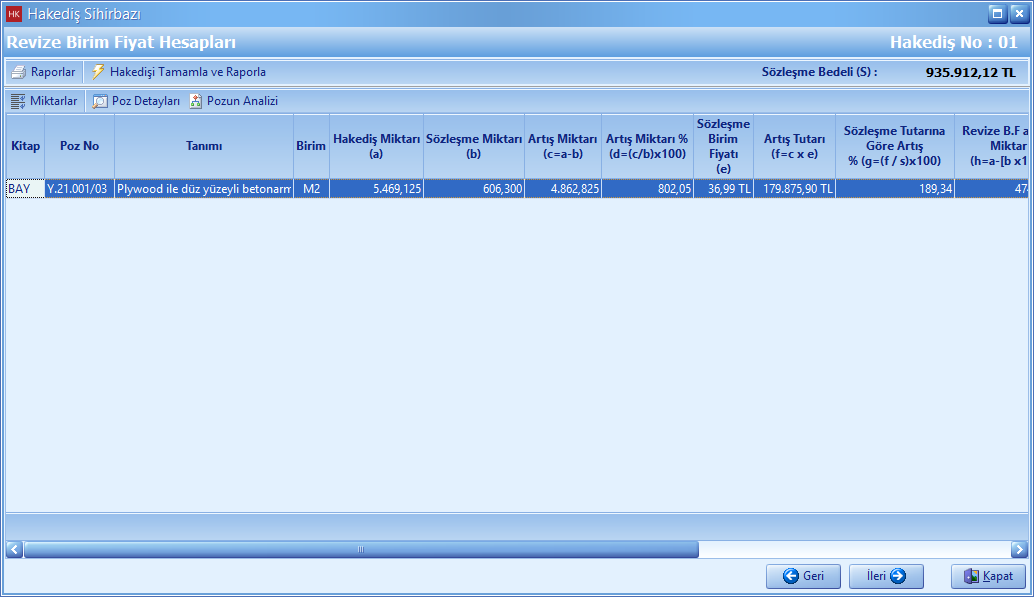Click the Geri back button
Screen dimensions: 1034x597
pos(803,576)
